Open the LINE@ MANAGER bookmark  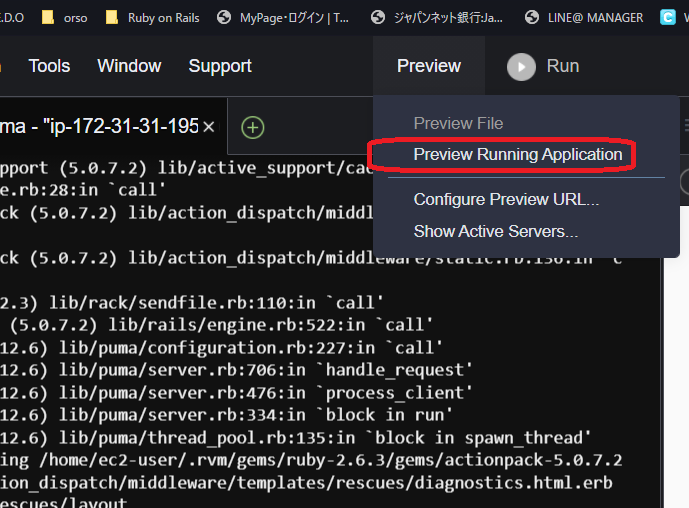pyautogui.click(x=584, y=18)
